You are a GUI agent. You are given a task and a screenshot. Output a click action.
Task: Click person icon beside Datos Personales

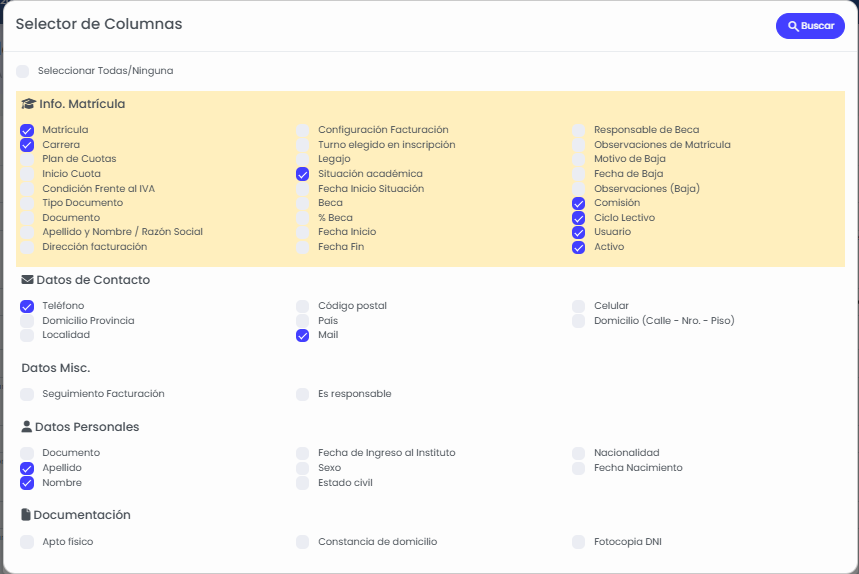point(26,427)
